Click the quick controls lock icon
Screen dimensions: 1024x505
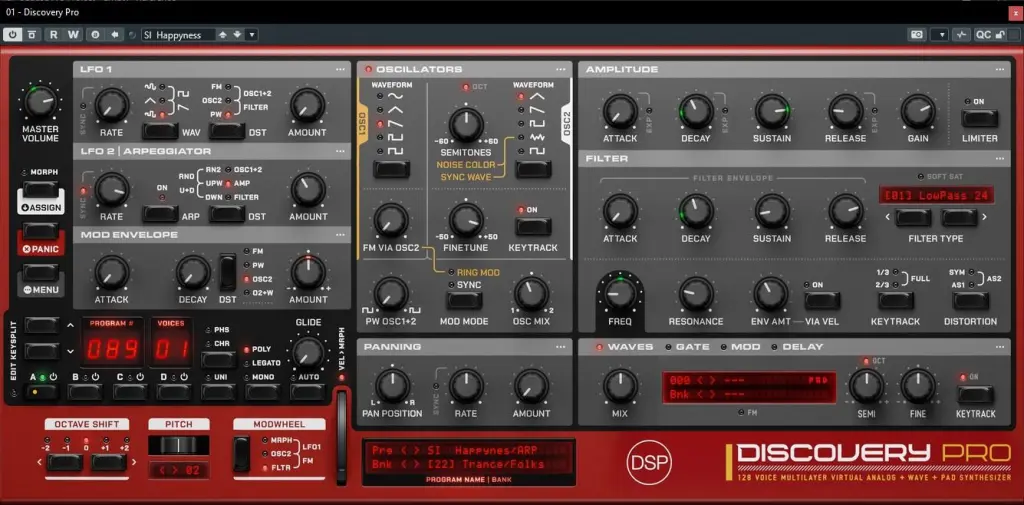[x=1000, y=35]
